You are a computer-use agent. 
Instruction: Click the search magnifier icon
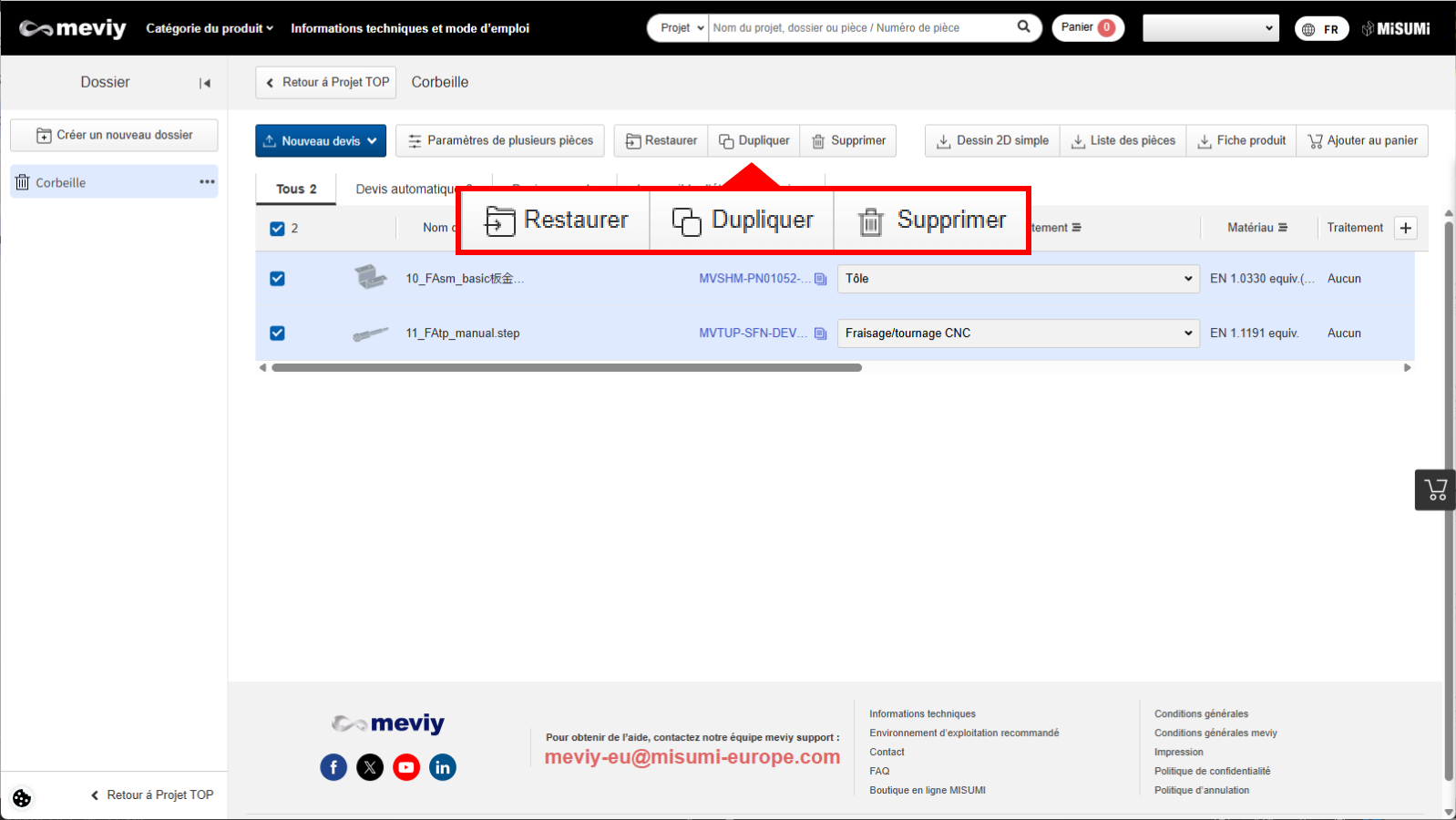(x=1023, y=27)
